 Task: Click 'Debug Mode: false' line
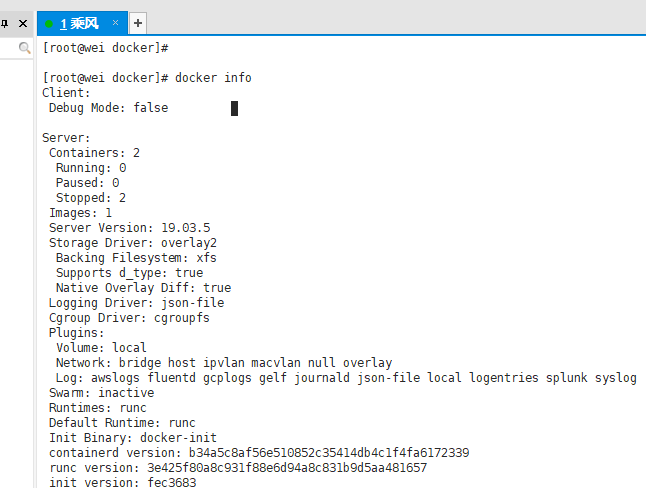coord(108,108)
